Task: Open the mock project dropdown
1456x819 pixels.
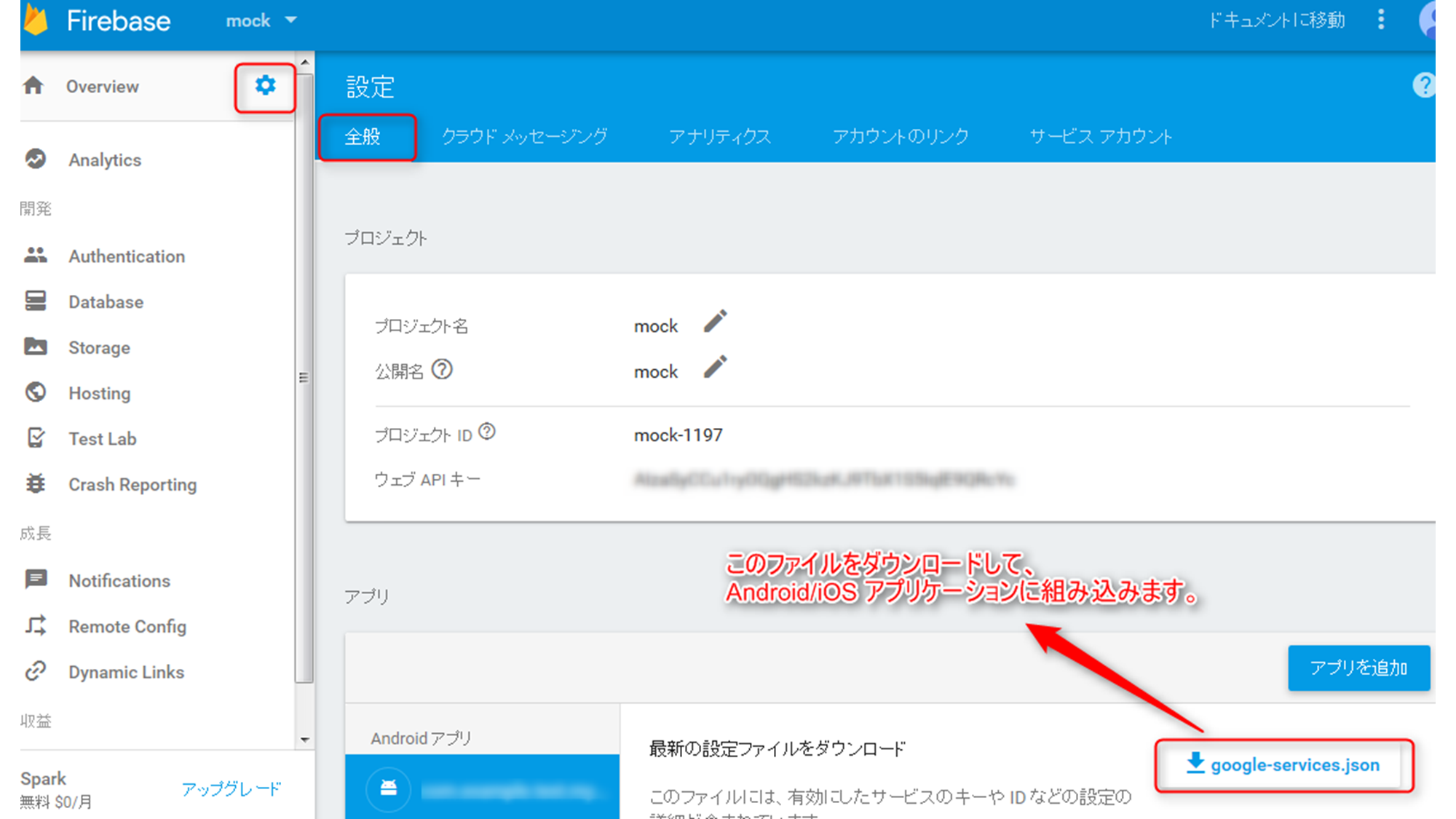Action: tap(261, 20)
